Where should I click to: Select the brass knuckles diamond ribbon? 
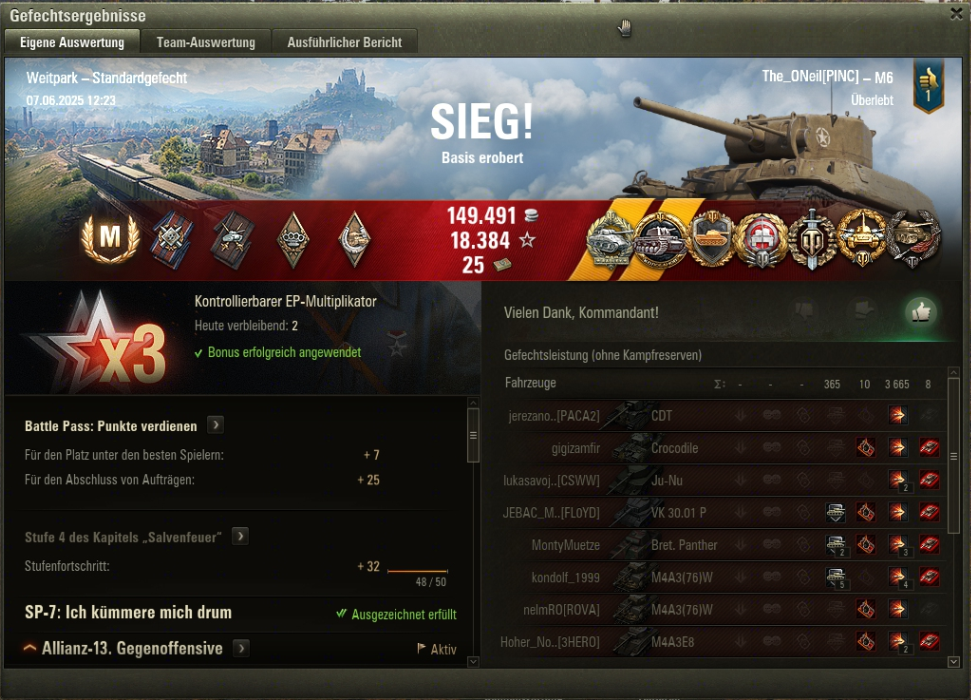[293, 240]
